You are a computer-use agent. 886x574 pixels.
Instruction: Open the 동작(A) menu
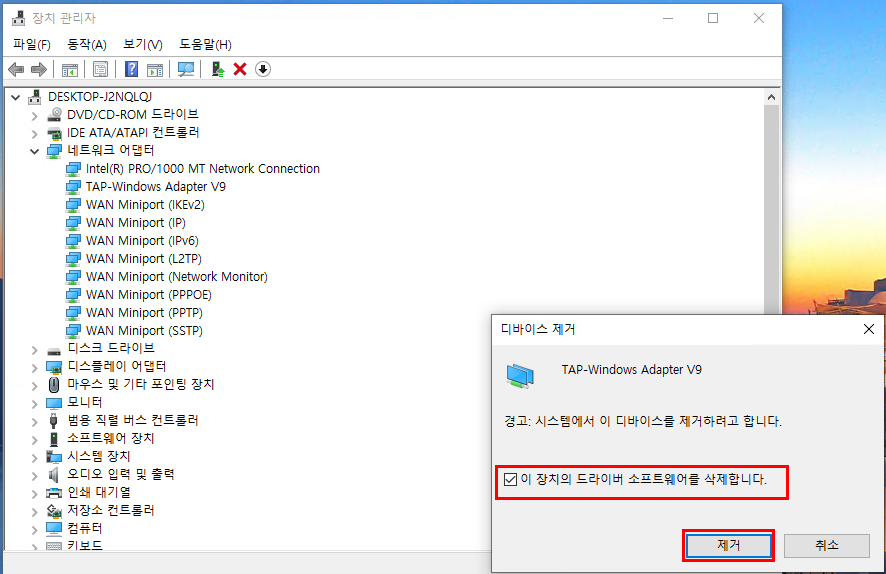87,44
